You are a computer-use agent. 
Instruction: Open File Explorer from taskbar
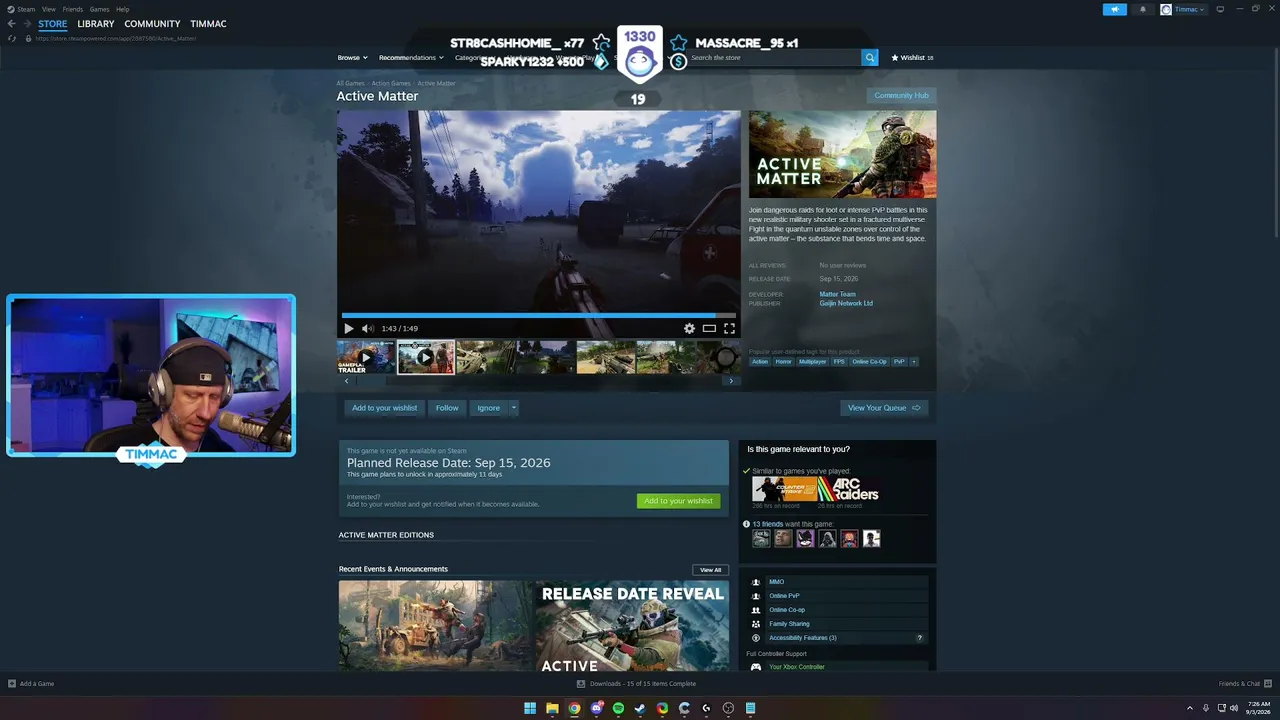click(552, 708)
